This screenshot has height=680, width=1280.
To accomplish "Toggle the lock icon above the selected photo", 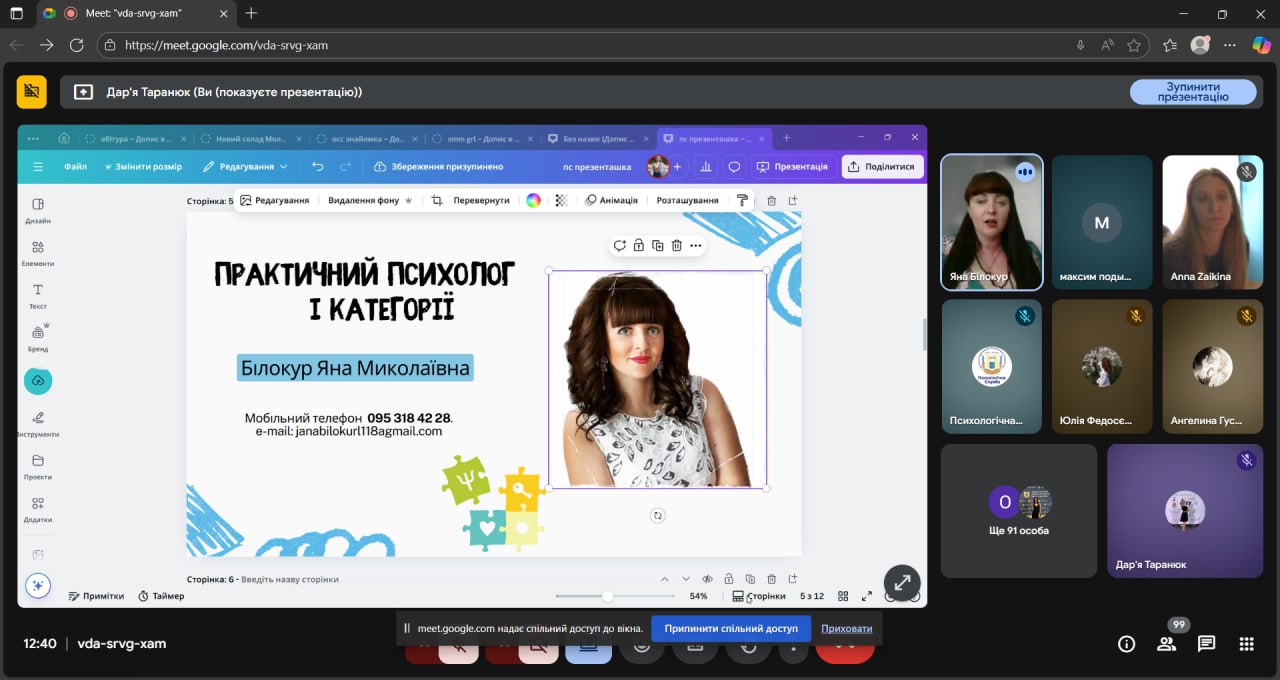I will (x=638, y=245).
